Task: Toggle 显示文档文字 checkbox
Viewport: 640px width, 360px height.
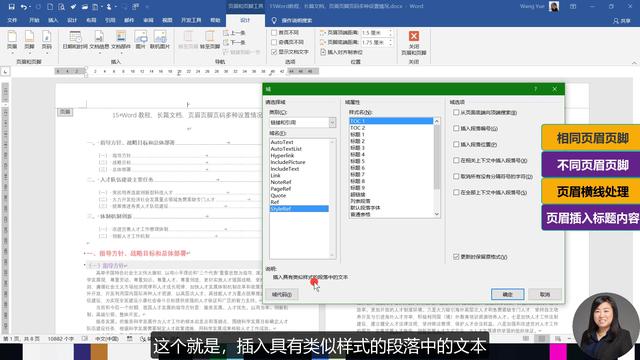Action: pos(274,52)
